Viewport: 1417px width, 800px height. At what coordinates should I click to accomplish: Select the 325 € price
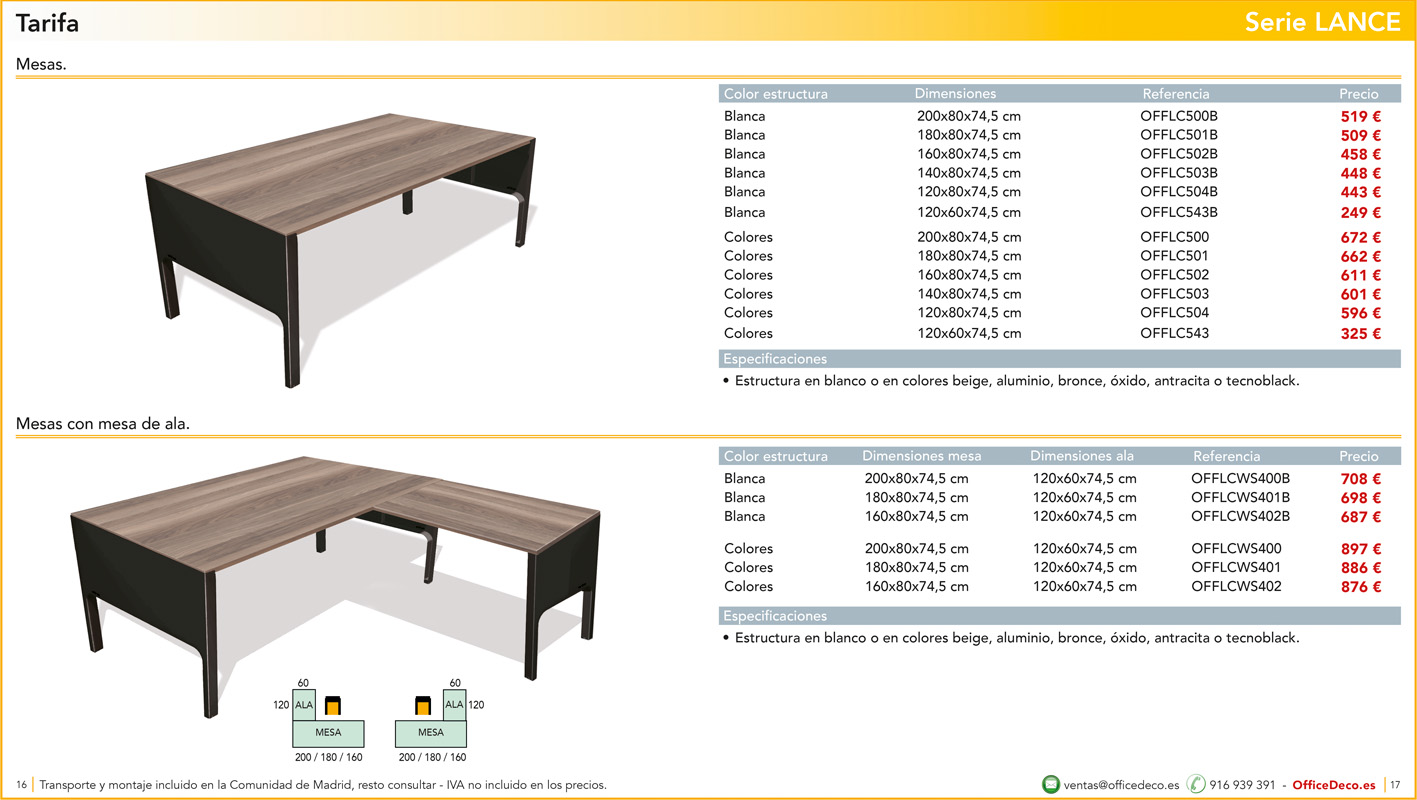[1361, 333]
